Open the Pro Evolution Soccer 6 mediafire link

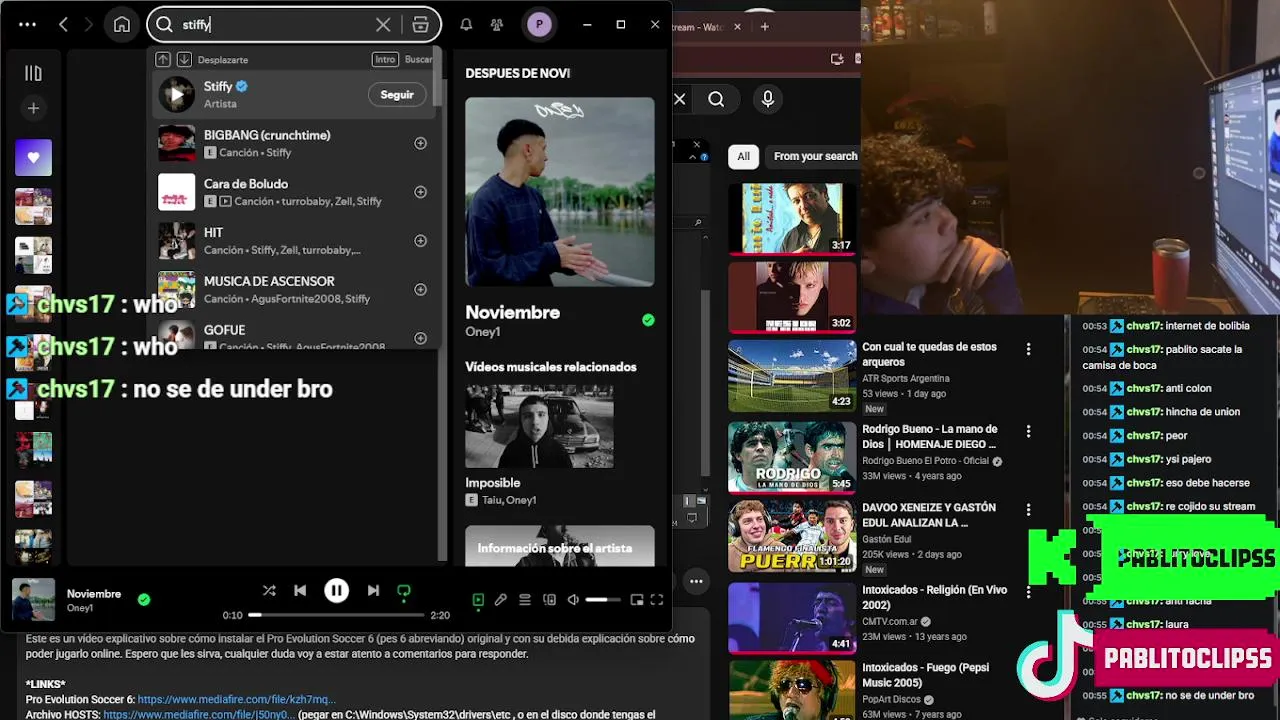click(234, 699)
